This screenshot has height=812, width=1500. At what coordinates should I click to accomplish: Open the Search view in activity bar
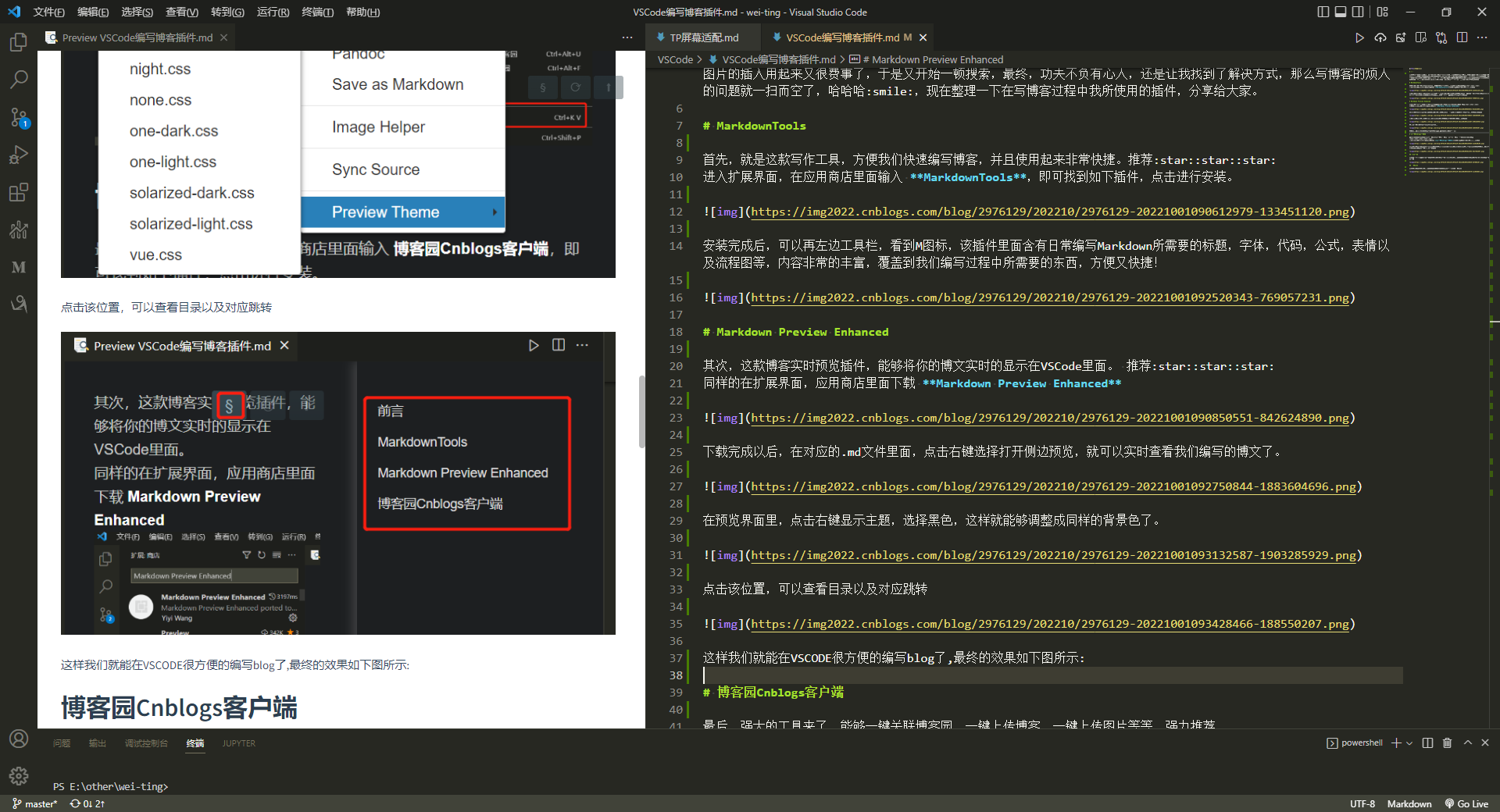tap(19, 79)
